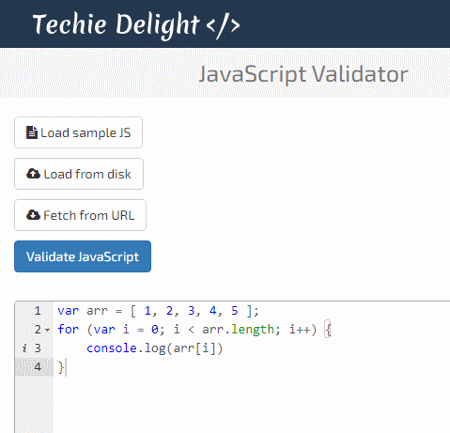Click the Fetch from URL button
The width and height of the screenshot is (450, 433).
[x=80, y=215]
